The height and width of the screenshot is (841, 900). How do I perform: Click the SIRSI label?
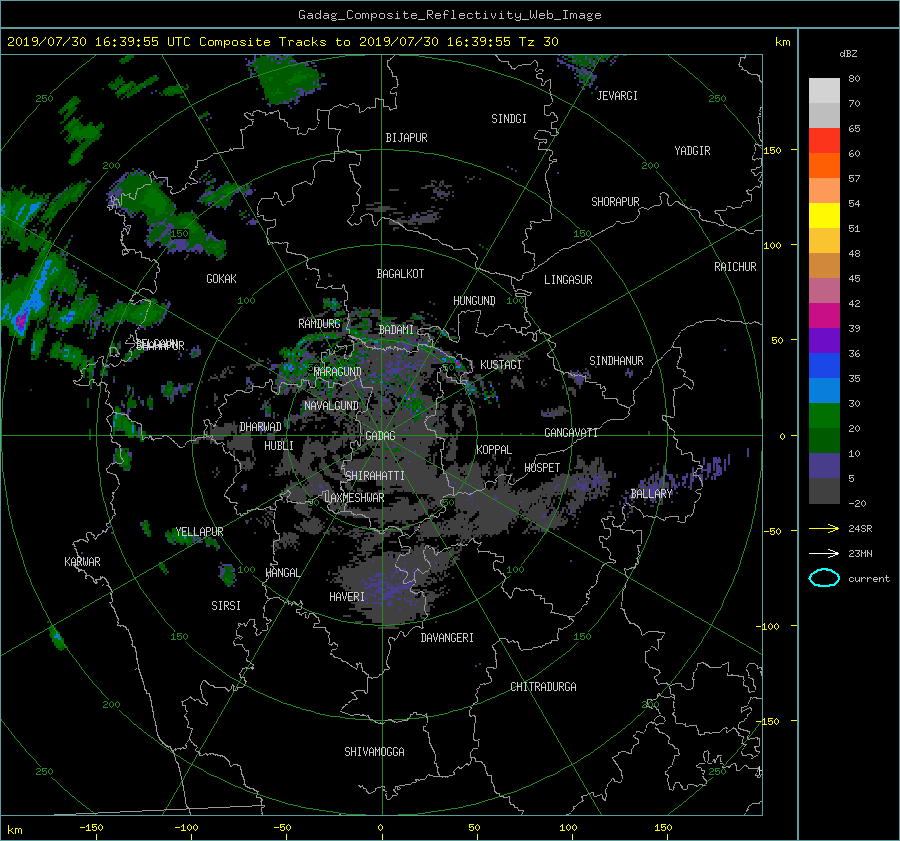click(x=226, y=606)
